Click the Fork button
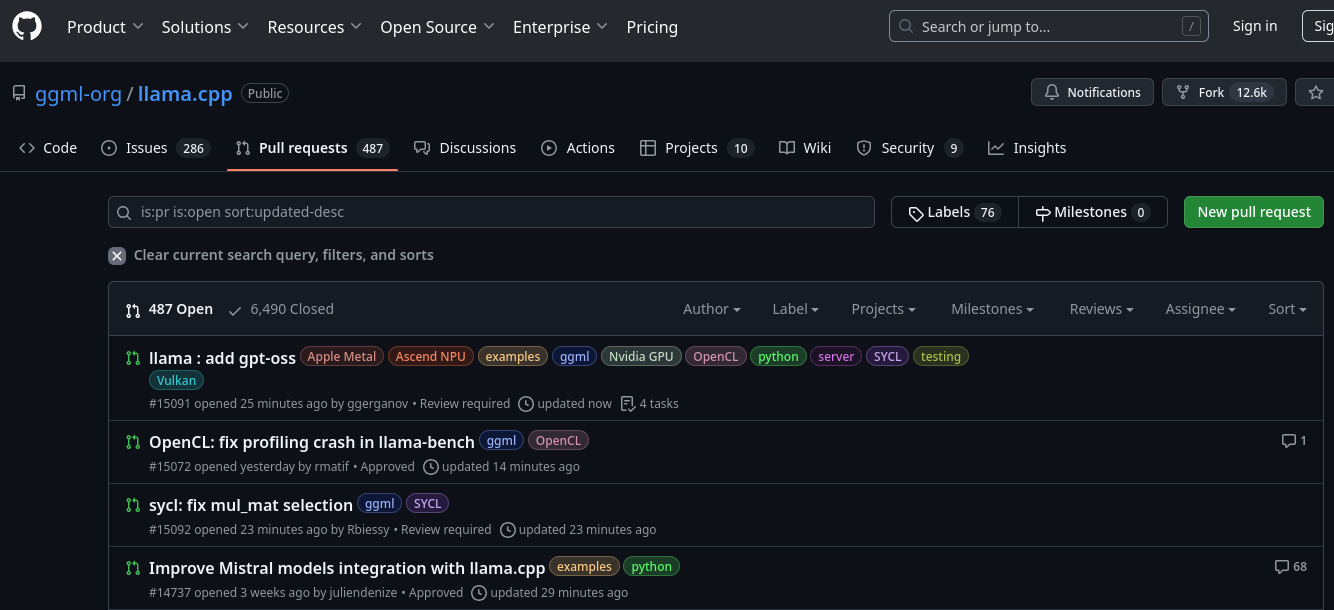 1224,92
